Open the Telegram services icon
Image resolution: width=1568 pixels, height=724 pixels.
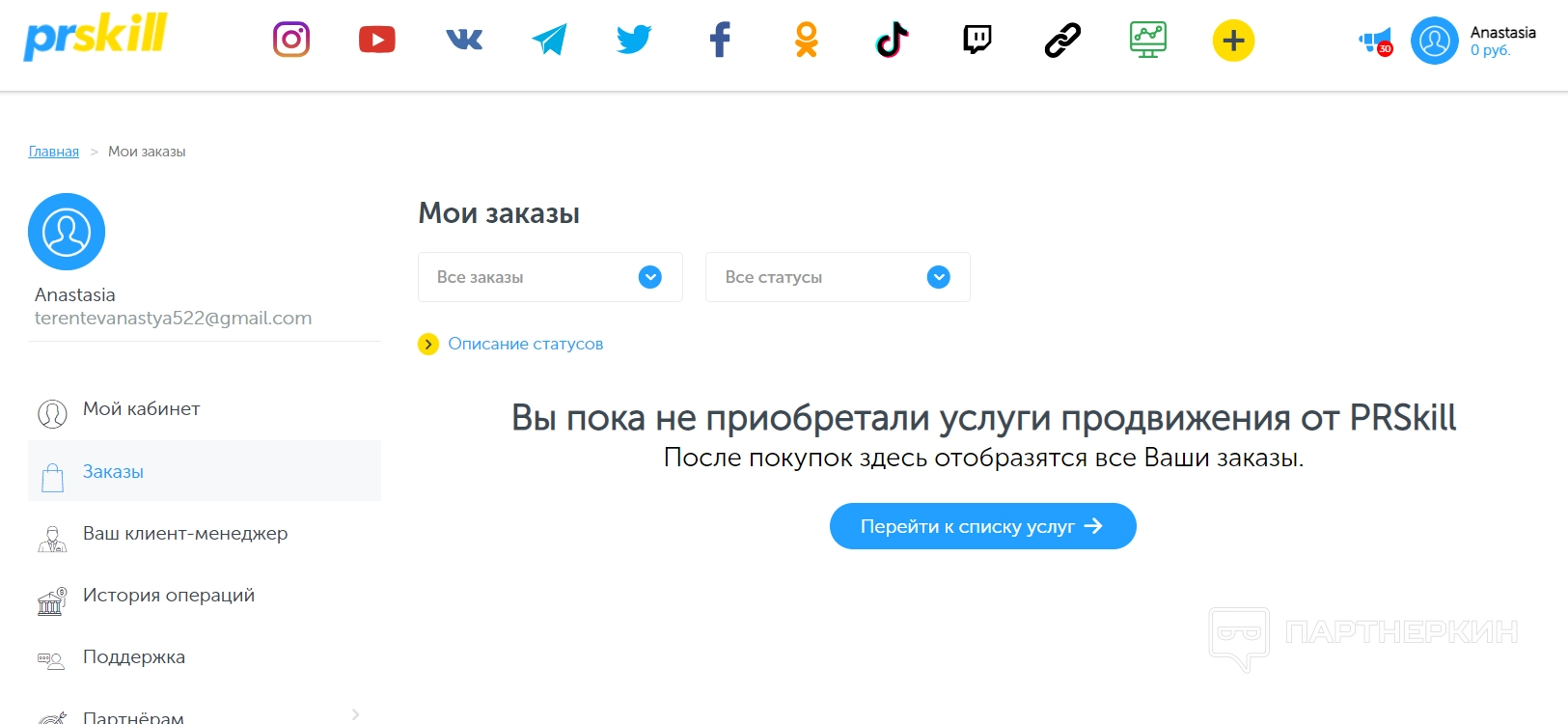point(549,40)
